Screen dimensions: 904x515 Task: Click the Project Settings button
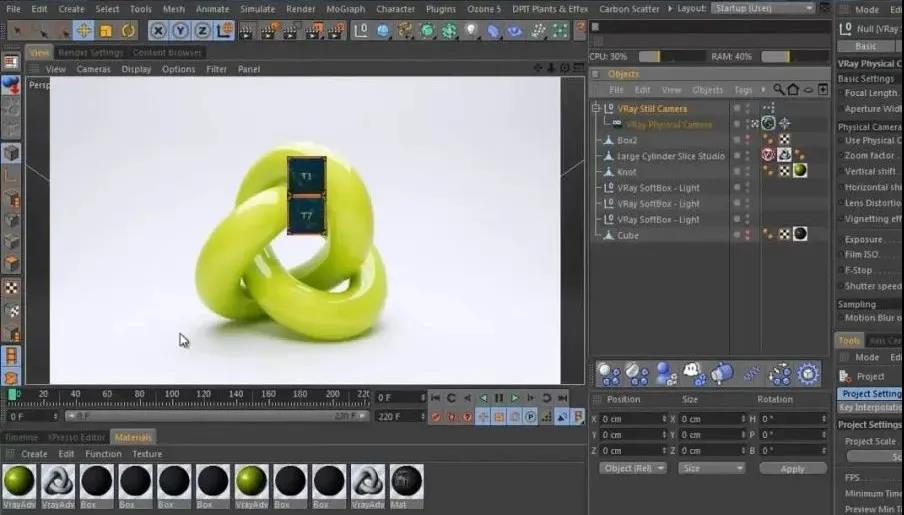[871, 393]
